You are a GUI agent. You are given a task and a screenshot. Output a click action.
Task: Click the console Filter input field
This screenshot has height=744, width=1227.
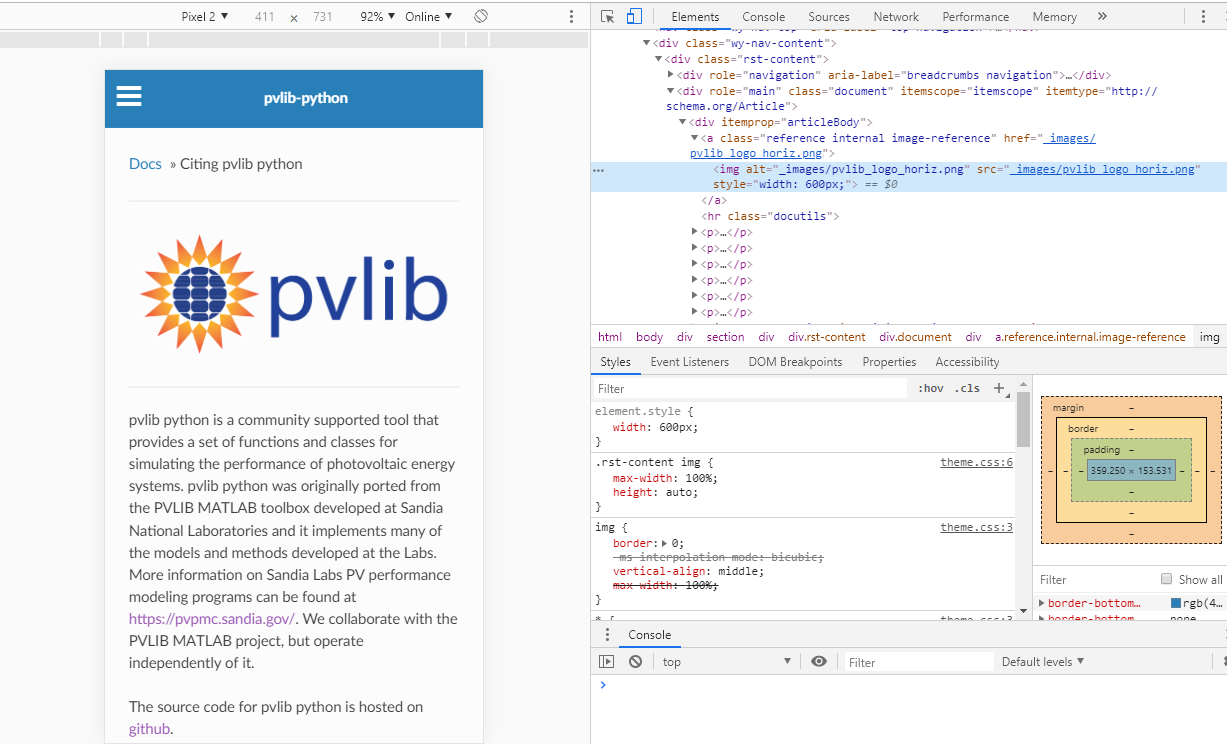[x=918, y=661]
